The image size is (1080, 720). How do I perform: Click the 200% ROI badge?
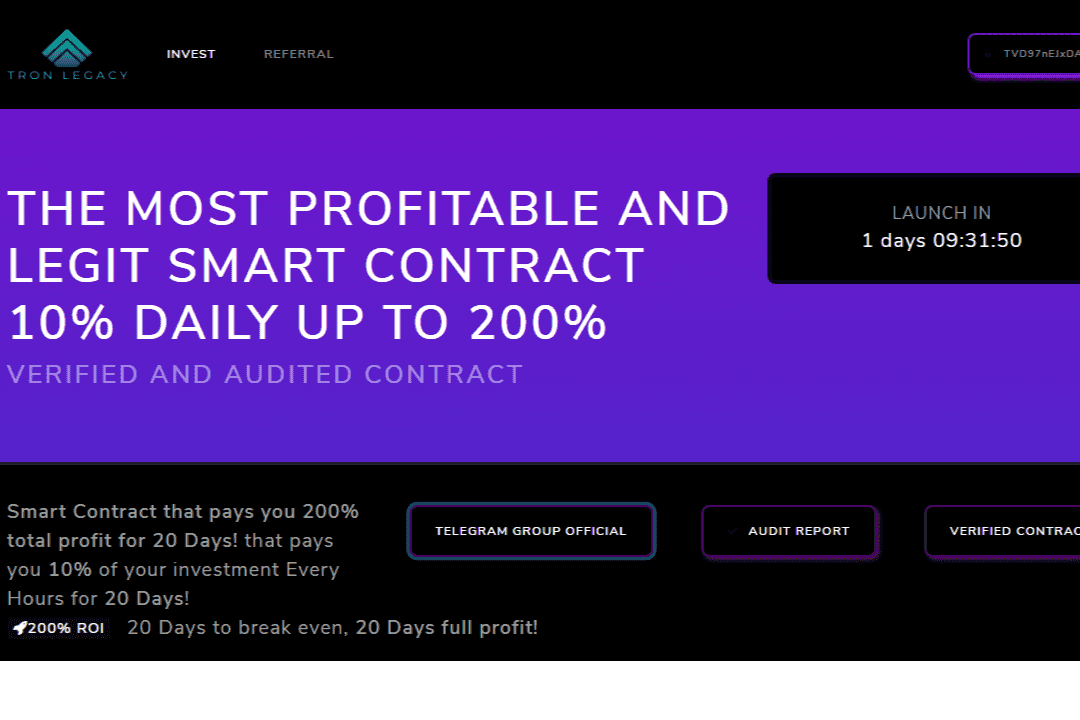[58, 629]
